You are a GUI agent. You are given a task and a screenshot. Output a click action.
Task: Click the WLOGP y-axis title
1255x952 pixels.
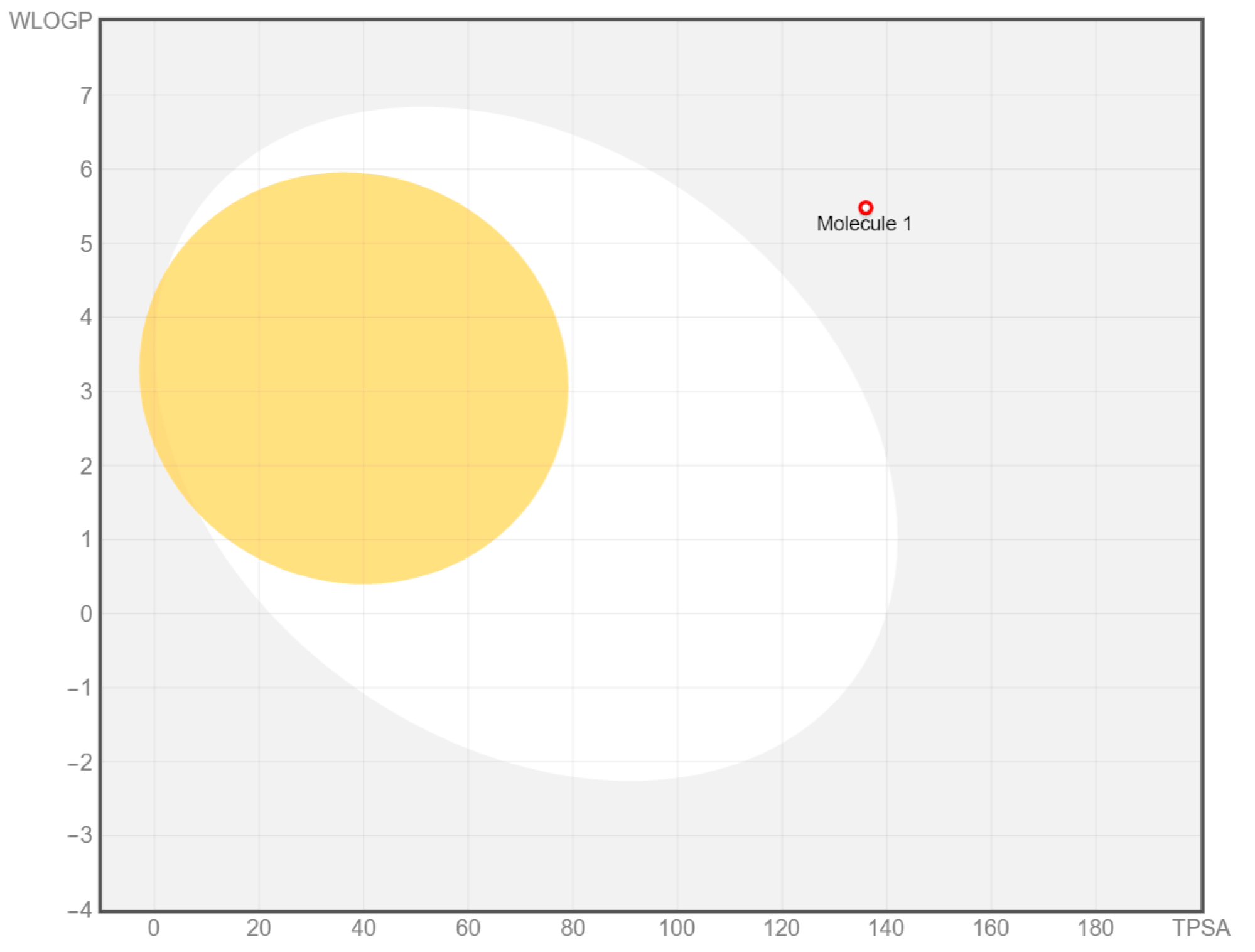pos(50,21)
